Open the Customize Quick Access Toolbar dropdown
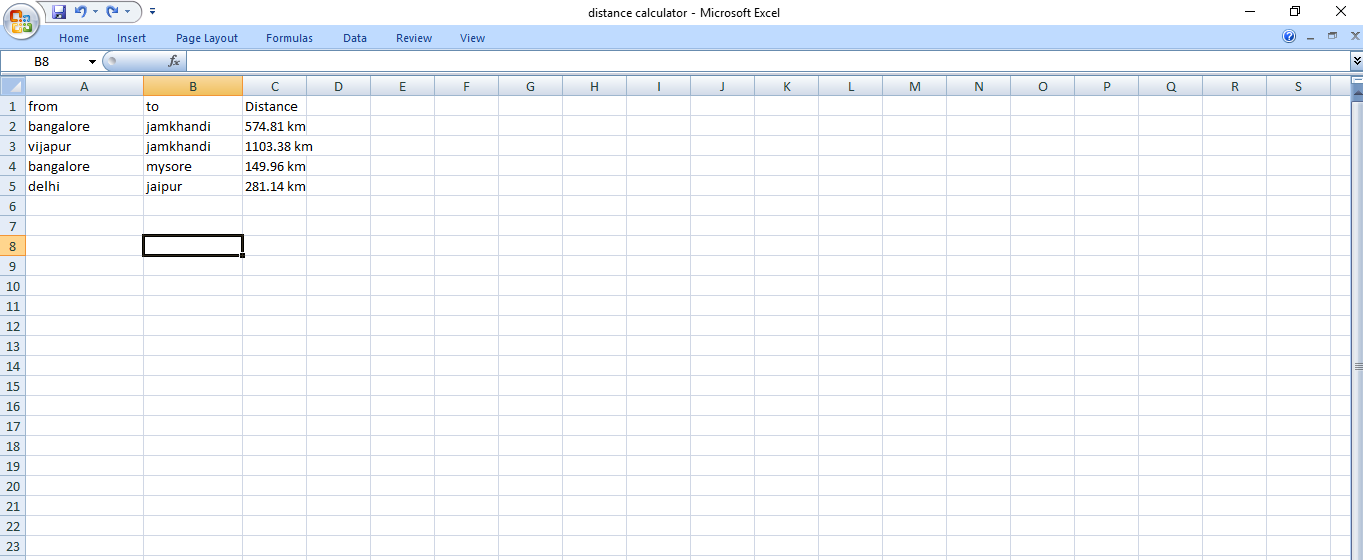 tap(152, 12)
